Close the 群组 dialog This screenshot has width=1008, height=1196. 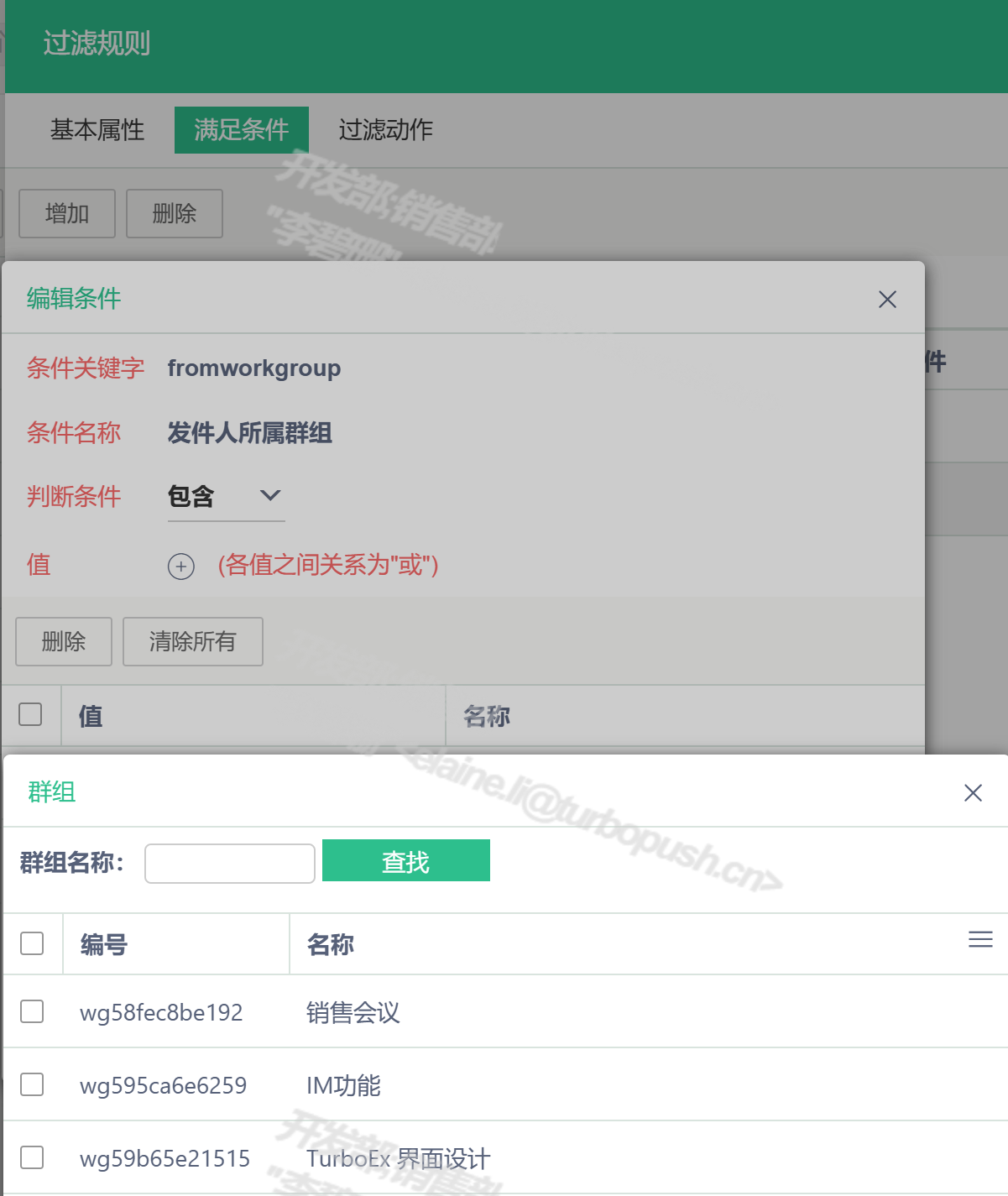pyautogui.click(x=973, y=793)
